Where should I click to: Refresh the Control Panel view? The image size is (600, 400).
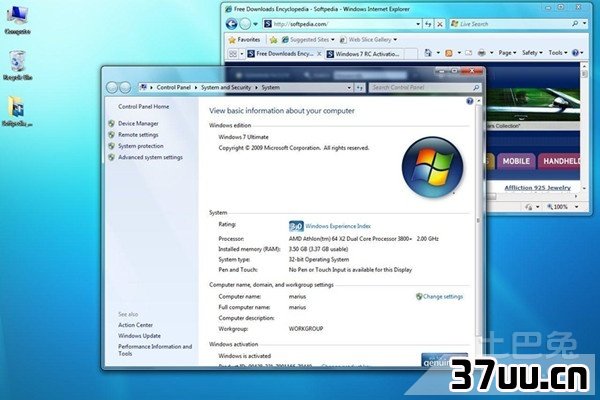point(360,88)
